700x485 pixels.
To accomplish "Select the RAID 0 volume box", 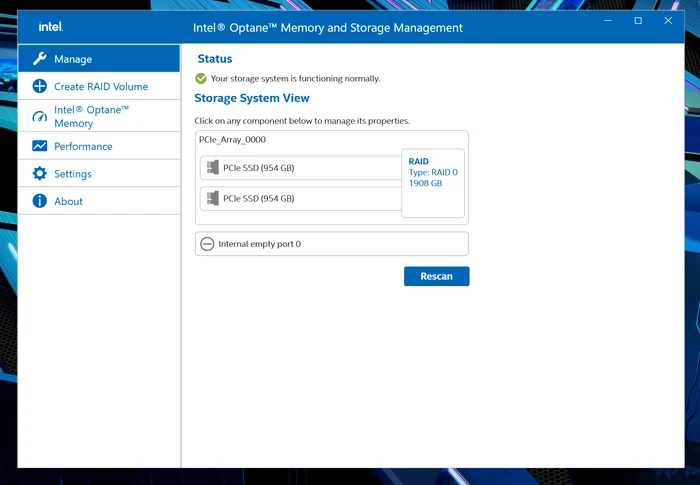I will (433, 183).
